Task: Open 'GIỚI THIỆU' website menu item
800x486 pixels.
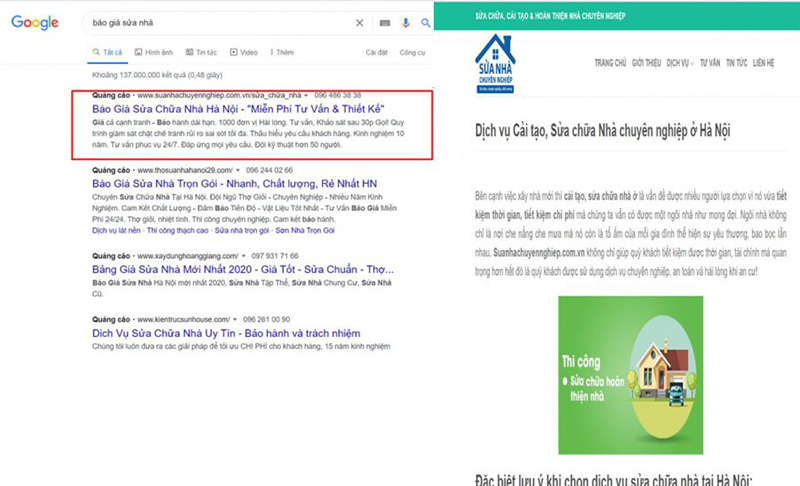Action: [x=646, y=63]
